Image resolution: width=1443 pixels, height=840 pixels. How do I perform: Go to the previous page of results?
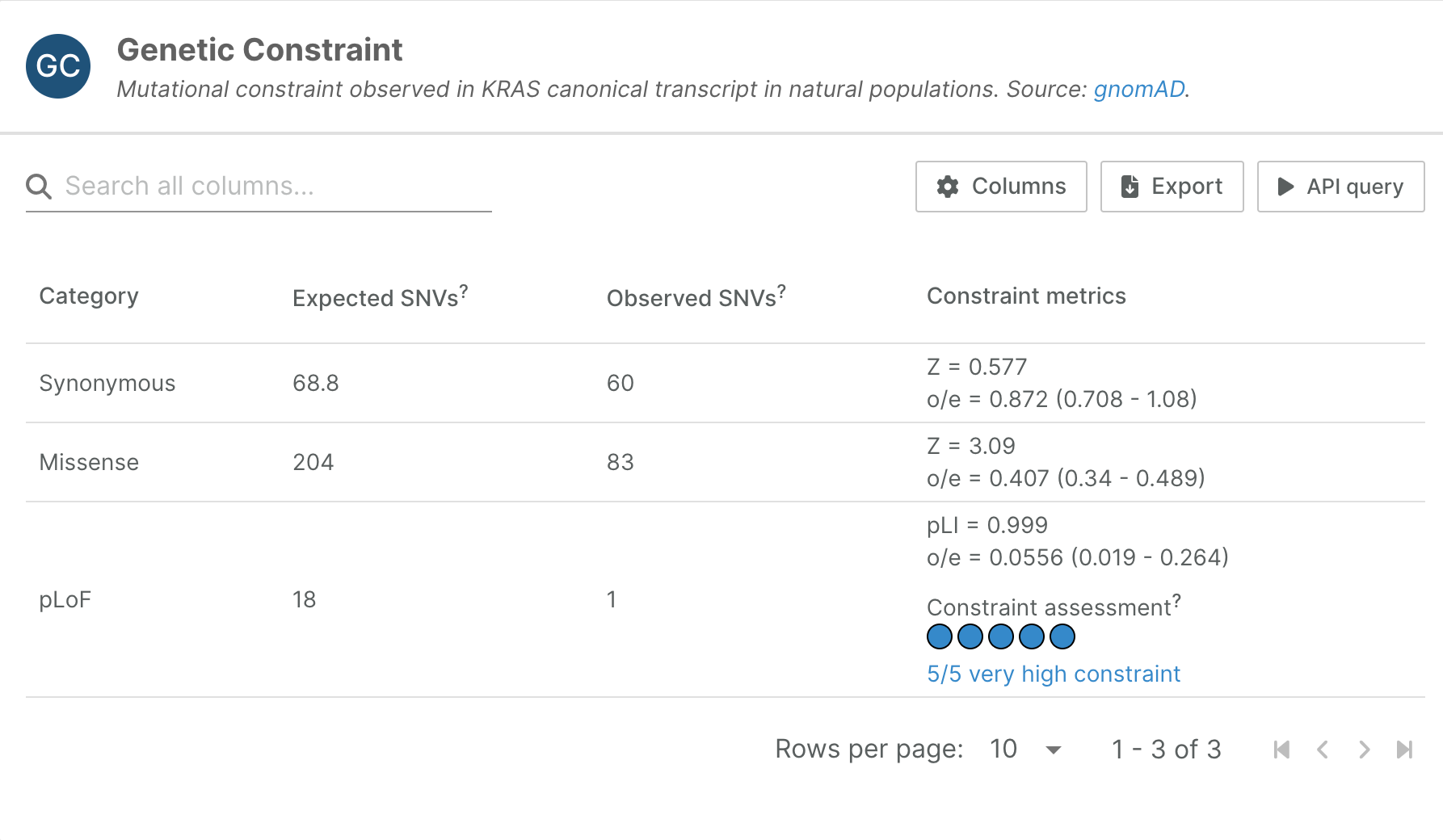point(1323,750)
